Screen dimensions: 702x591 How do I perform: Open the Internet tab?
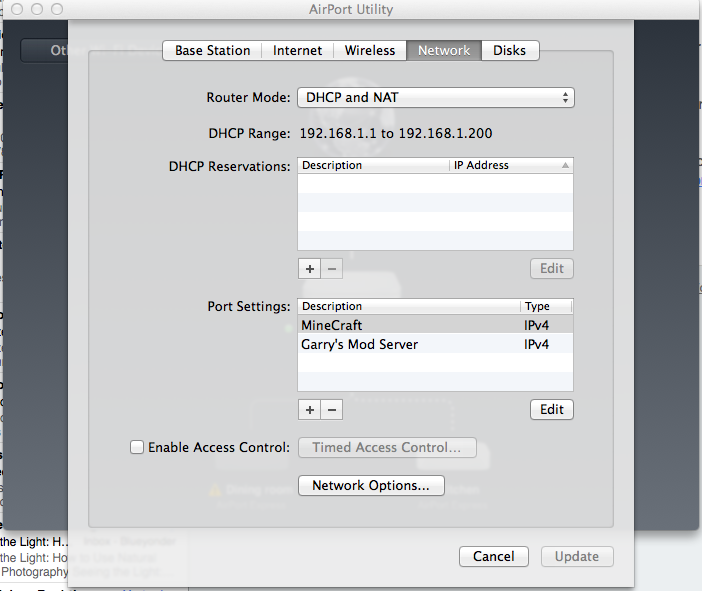(297, 51)
